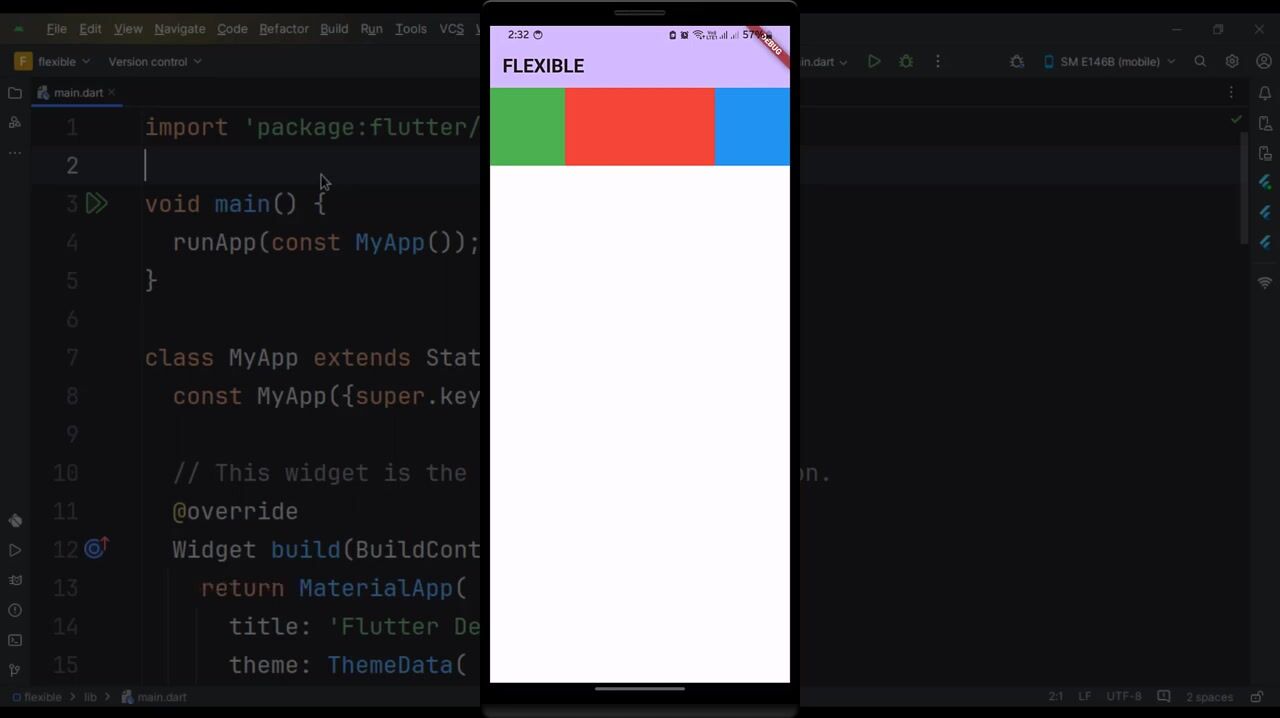Open the Git tool window
Viewport: 1280px width, 718px height.
[x=15, y=670]
